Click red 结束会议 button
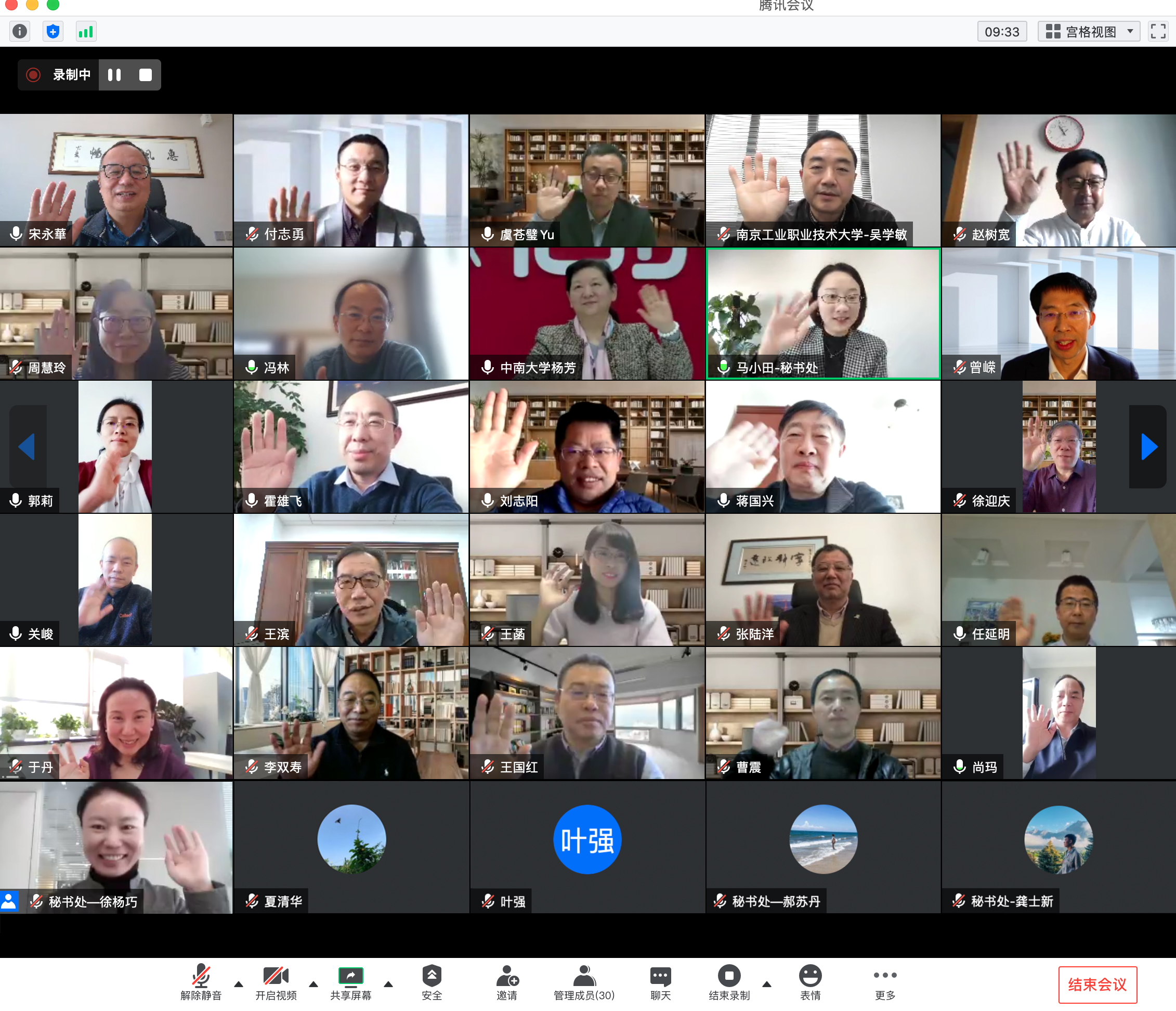The height and width of the screenshot is (1011, 1176). pos(1097,984)
